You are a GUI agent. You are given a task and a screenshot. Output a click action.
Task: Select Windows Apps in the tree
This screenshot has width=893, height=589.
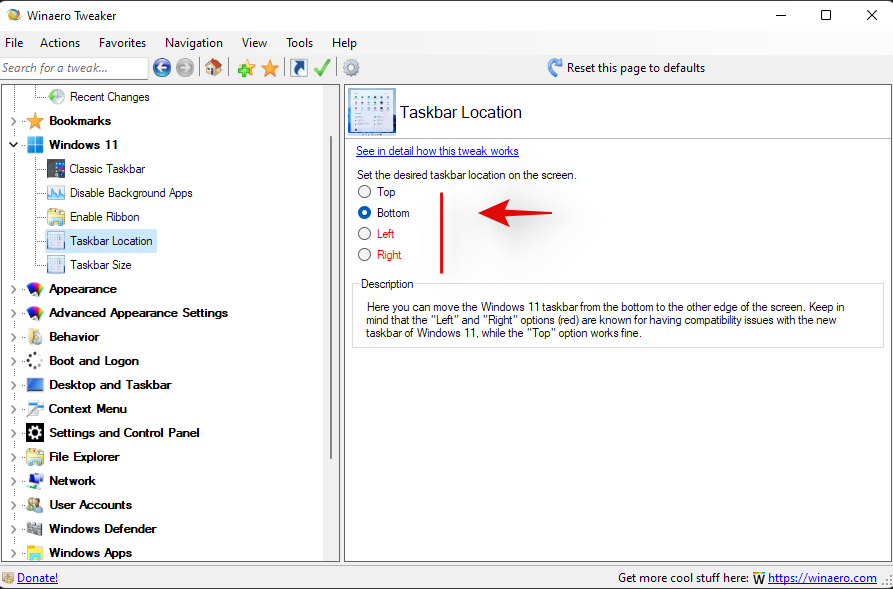tap(91, 553)
